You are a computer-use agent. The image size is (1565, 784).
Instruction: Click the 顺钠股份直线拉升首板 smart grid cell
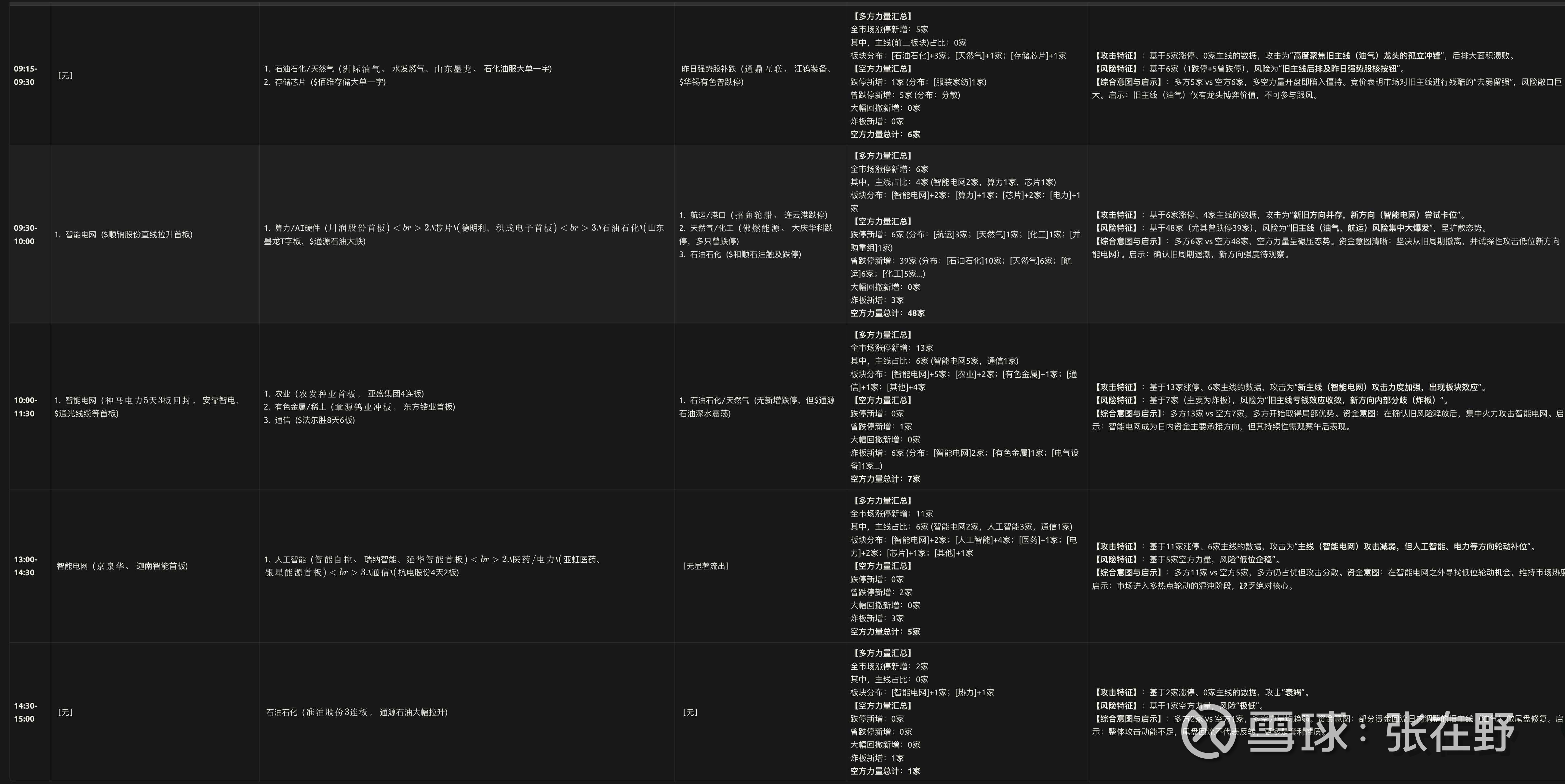[123, 234]
